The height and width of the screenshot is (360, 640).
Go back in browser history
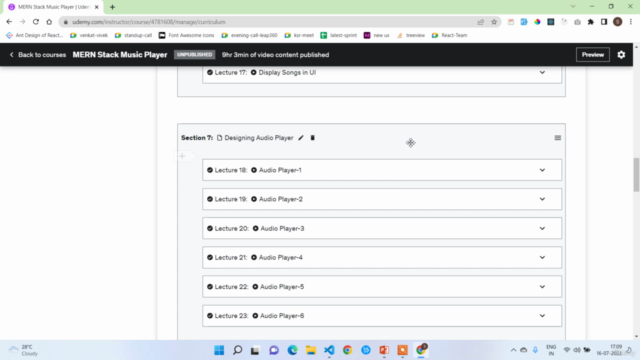click(9, 22)
